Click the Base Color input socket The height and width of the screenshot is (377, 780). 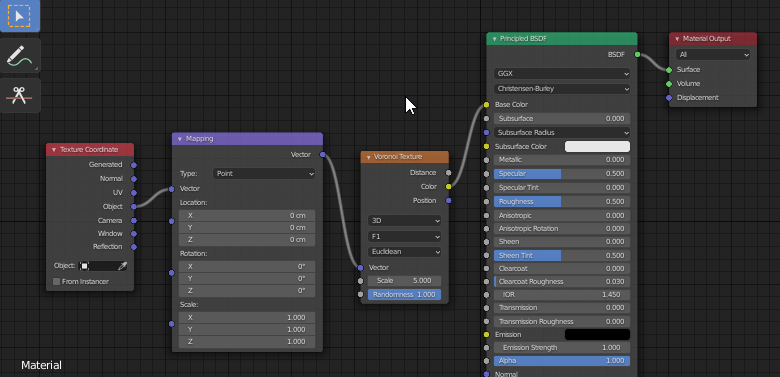(x=486, y=105)
